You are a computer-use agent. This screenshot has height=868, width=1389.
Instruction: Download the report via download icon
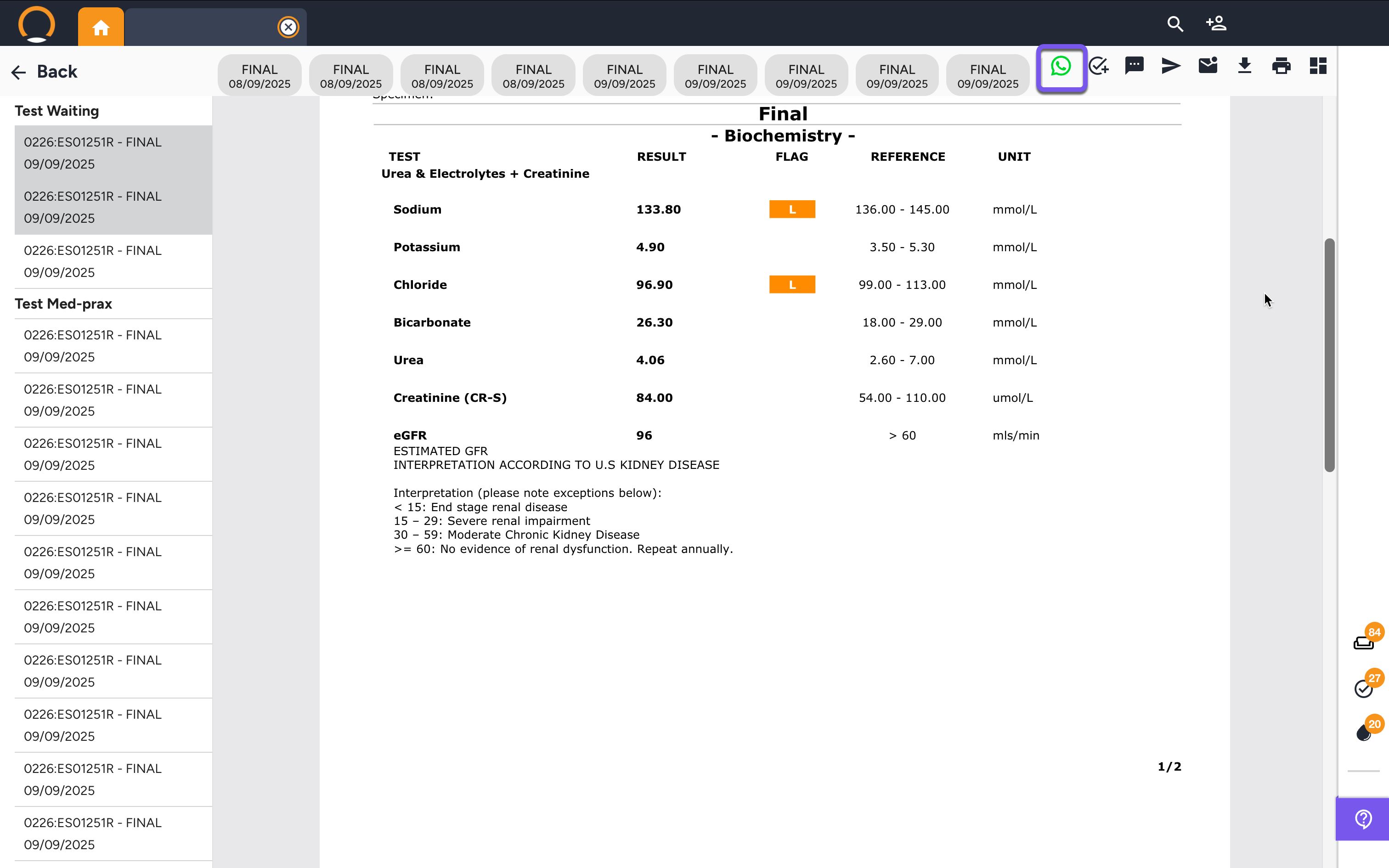(x=1244, y=66)
